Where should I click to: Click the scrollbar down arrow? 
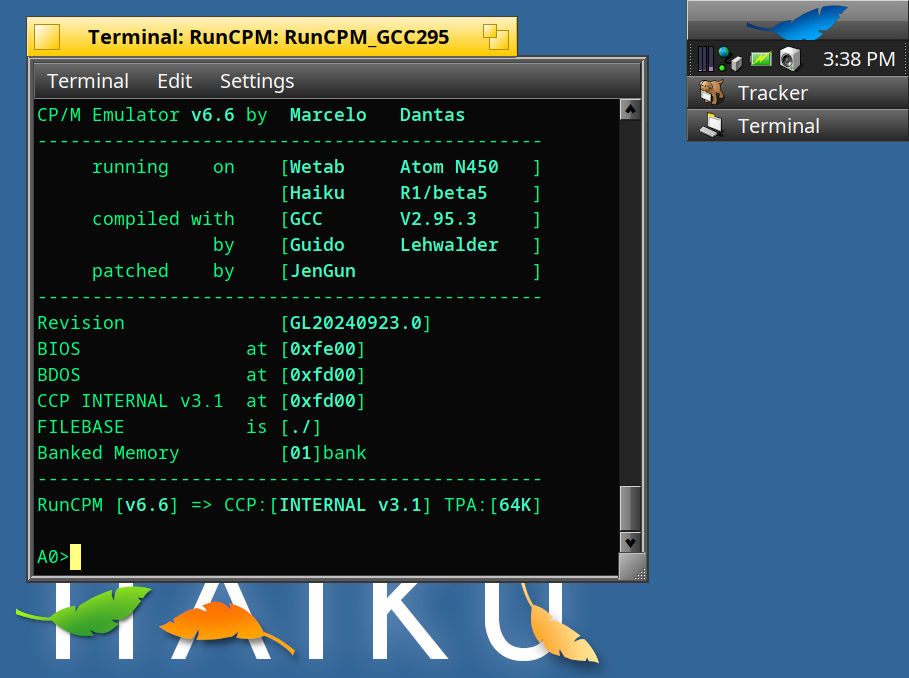tap(630, 543)
